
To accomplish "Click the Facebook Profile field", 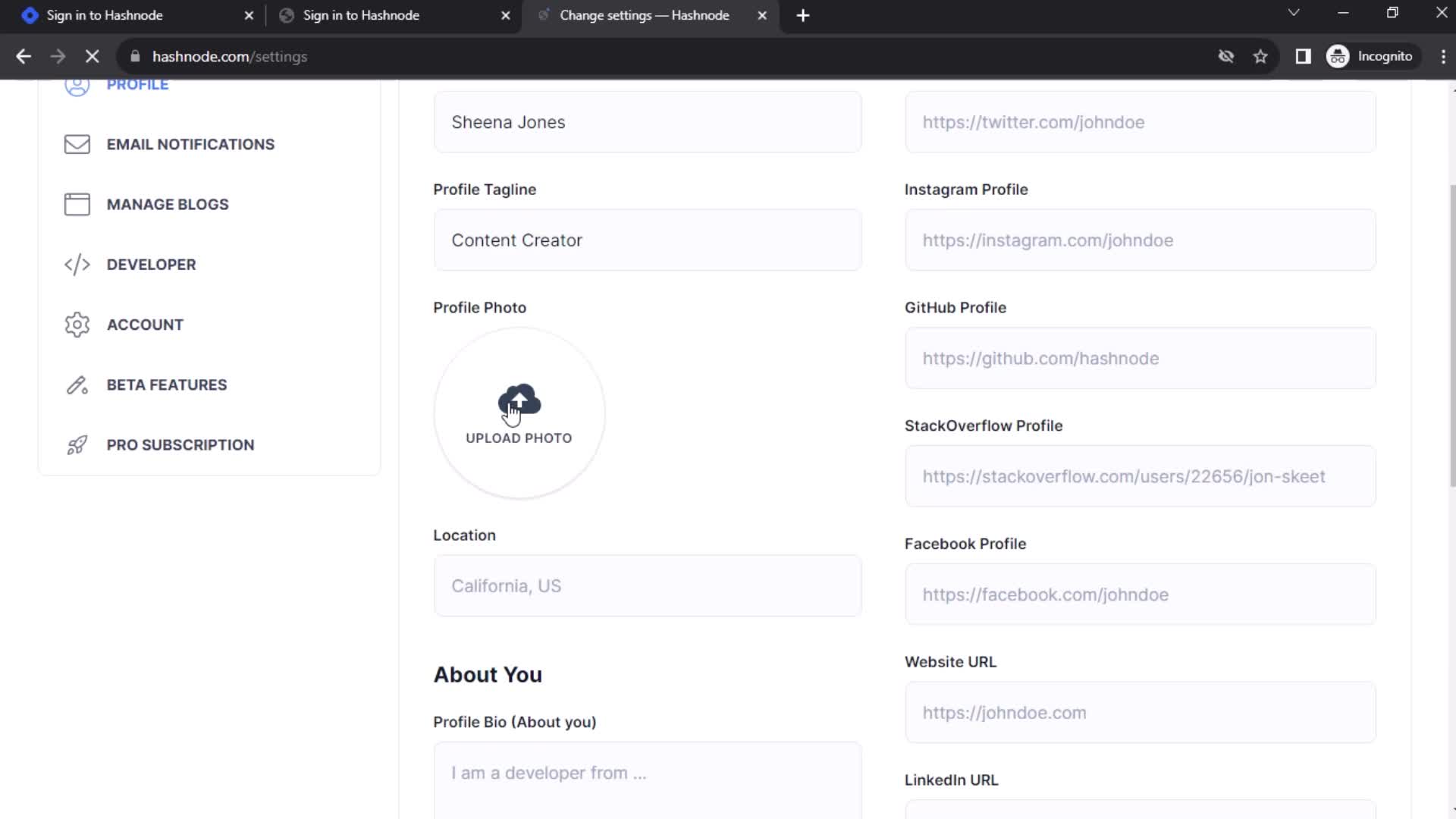I will coord(1140,595).
